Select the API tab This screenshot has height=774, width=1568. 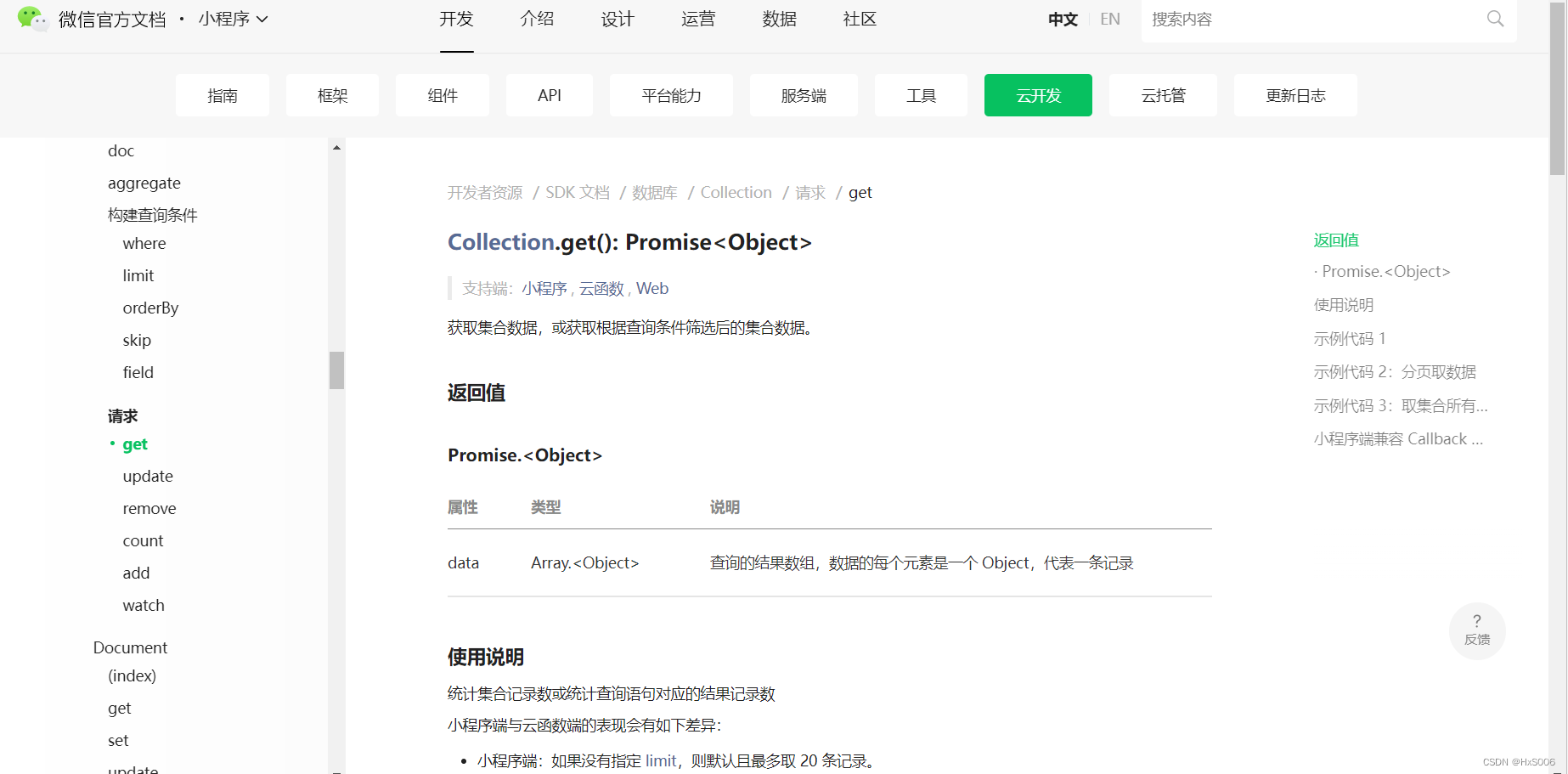pos(550,95)
